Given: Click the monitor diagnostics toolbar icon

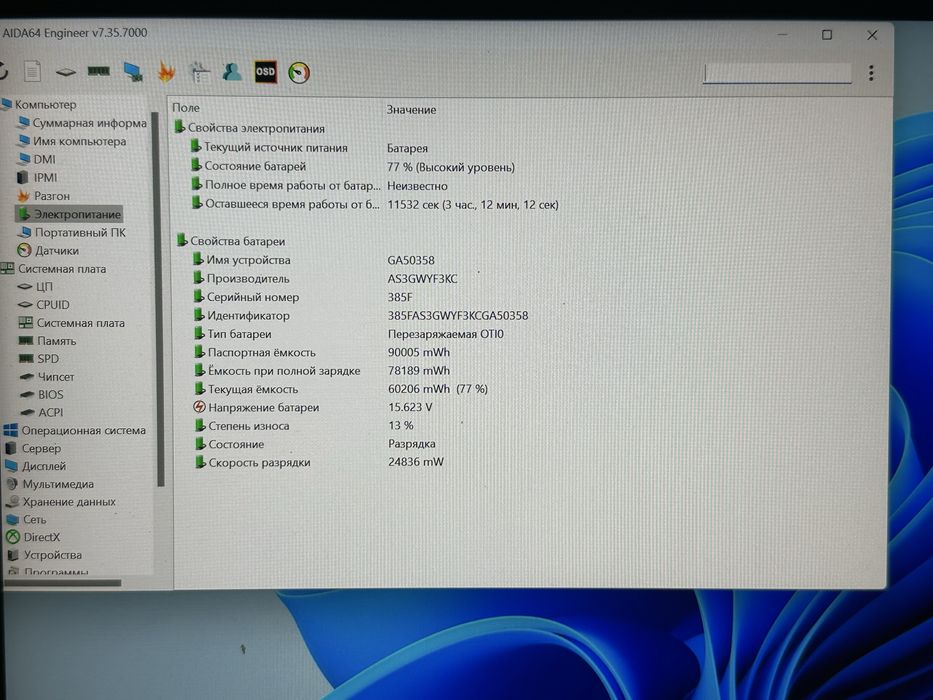Looking at the screenshot, I should [x=133, y=71].
